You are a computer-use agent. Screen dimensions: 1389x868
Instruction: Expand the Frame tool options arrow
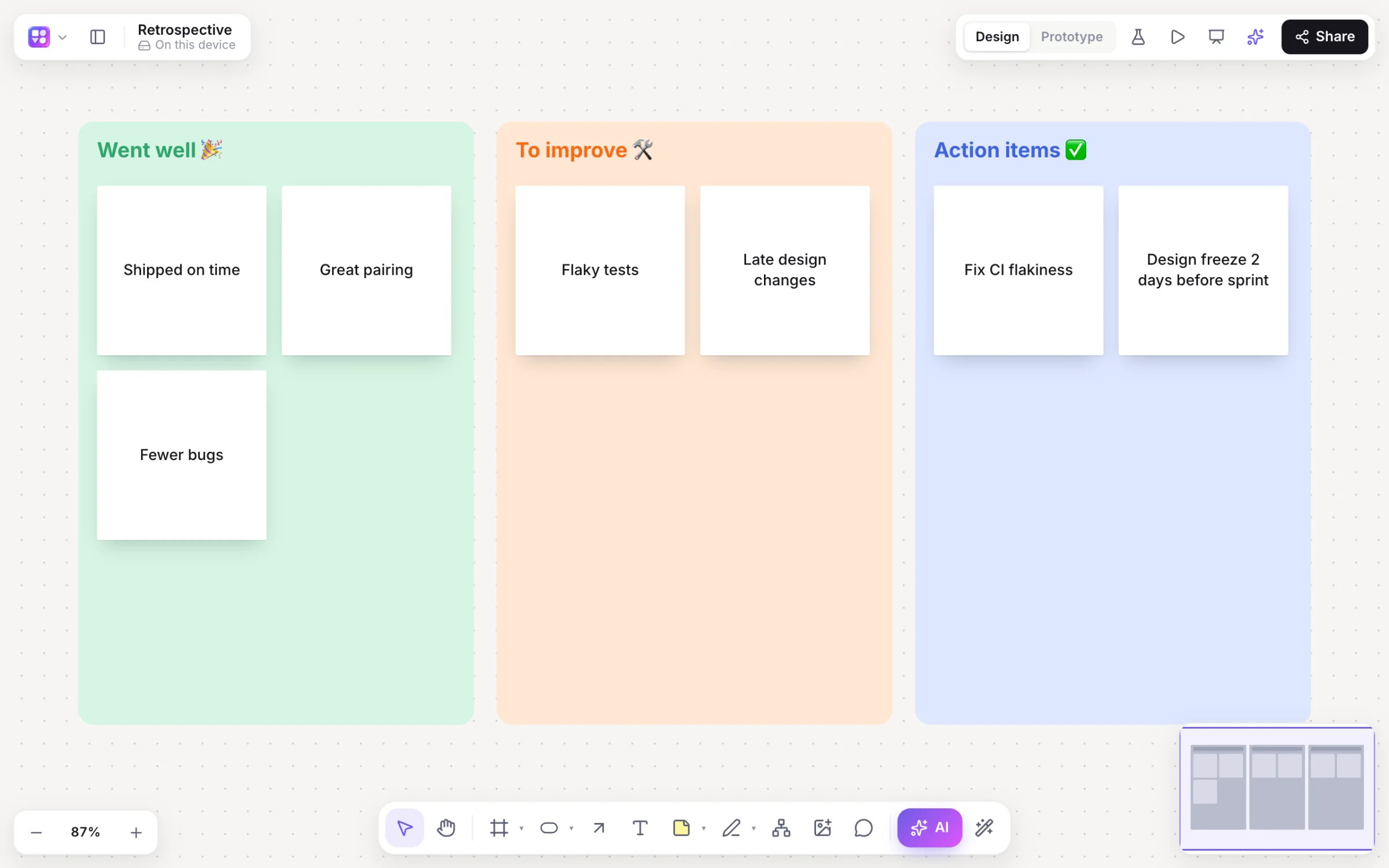pyautogui.click(x=521, y=829)
